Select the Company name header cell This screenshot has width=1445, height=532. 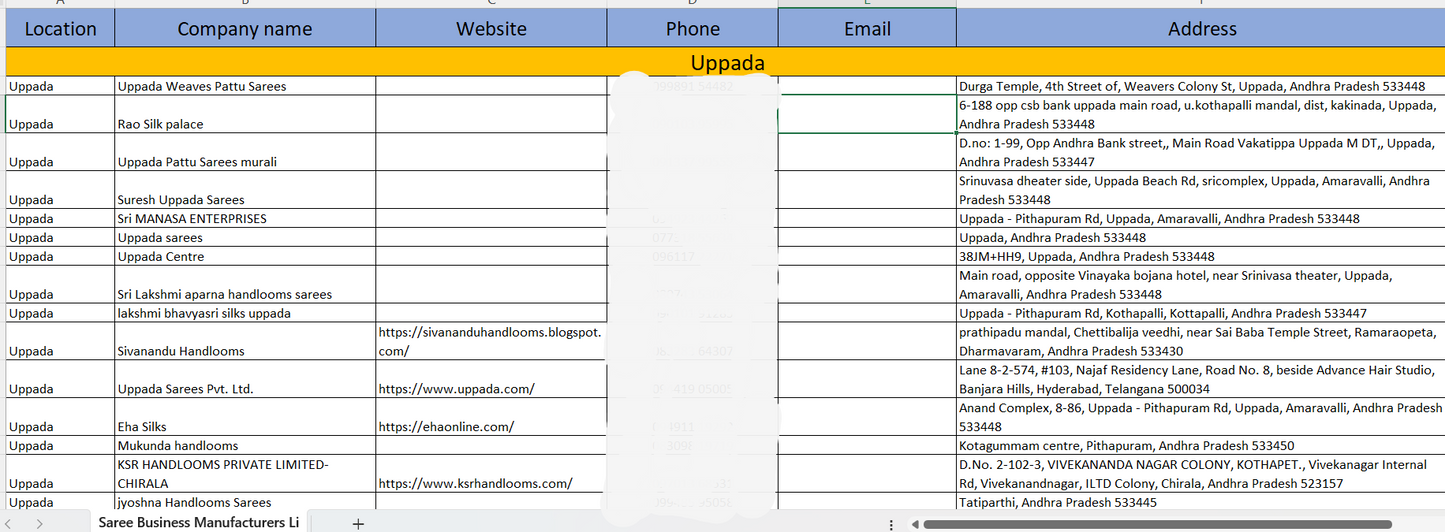pos(245,29)
